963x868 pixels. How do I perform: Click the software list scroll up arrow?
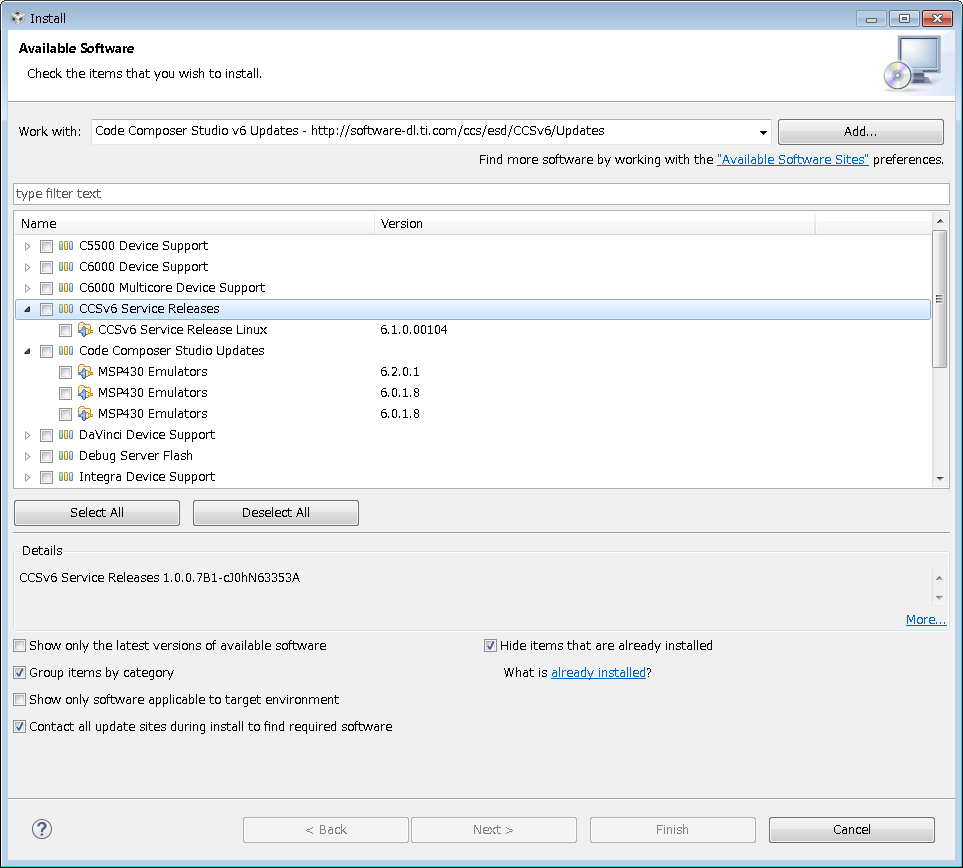pos(940,221)
